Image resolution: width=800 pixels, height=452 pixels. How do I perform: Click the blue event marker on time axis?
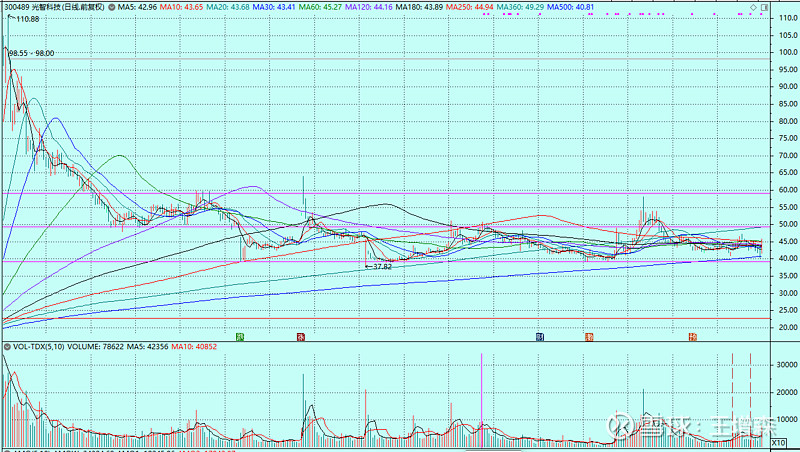click(540, 337)
